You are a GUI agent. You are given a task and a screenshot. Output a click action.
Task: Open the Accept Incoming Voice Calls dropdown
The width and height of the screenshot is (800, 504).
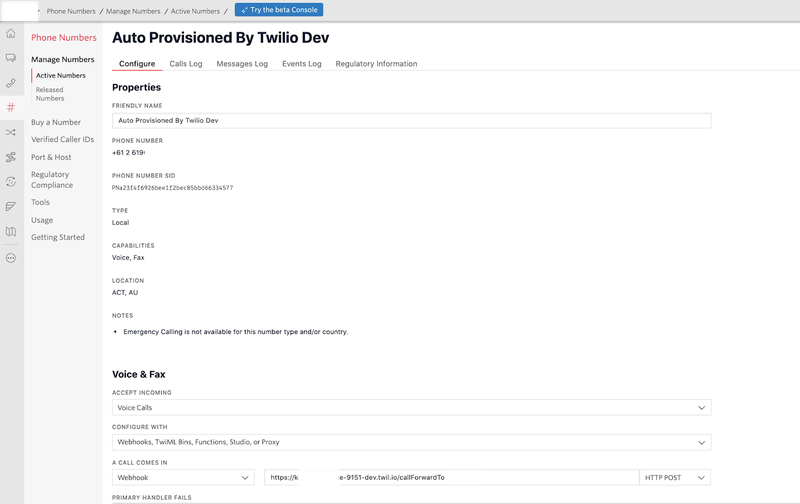[411, 408]
